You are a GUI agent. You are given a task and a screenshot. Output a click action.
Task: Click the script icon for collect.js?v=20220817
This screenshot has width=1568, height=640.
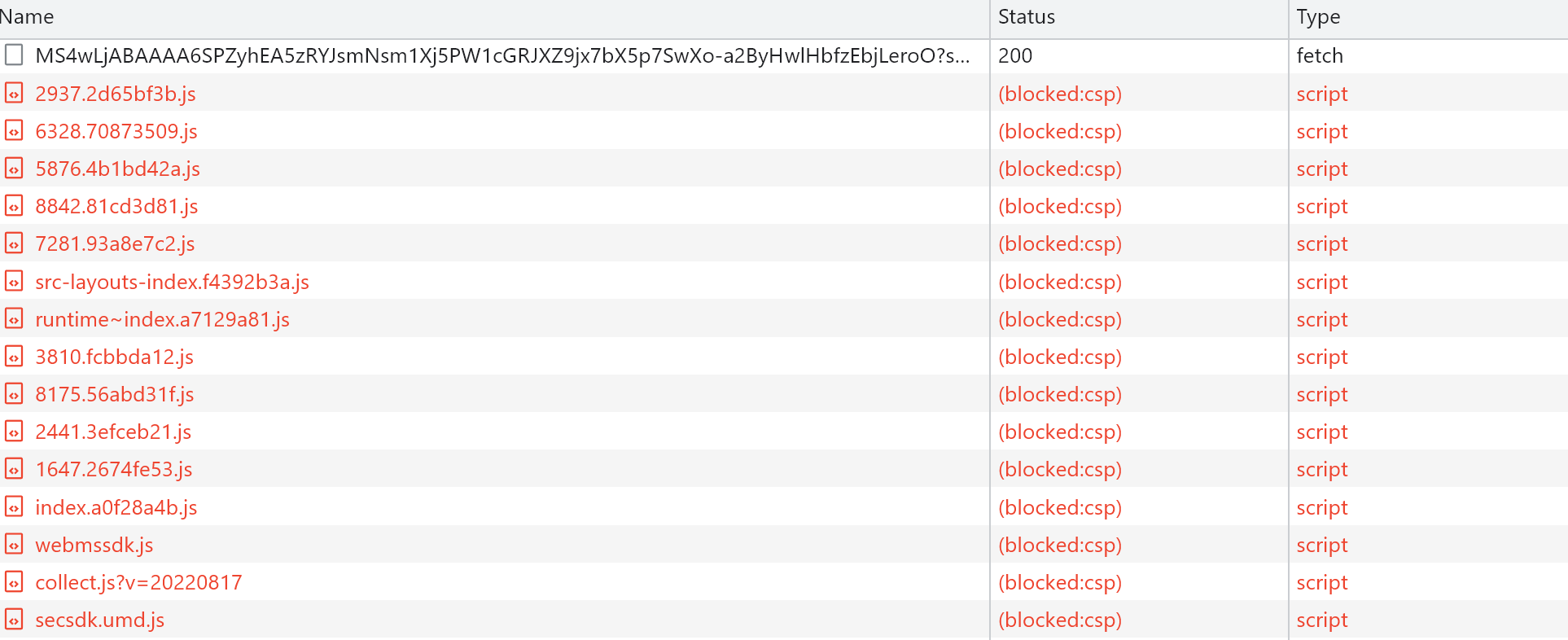point(14,582)
